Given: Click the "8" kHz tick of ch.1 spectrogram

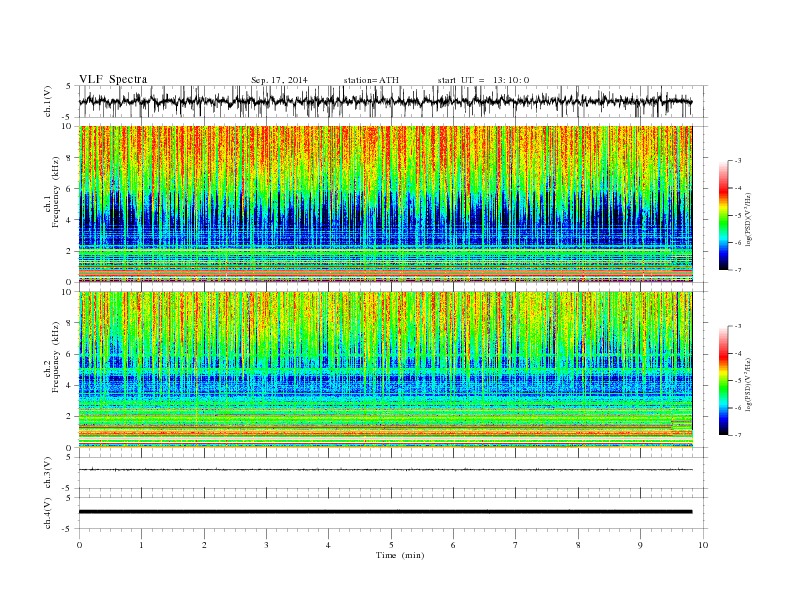Looking at the screenshot, I should [x=70, y=158].
